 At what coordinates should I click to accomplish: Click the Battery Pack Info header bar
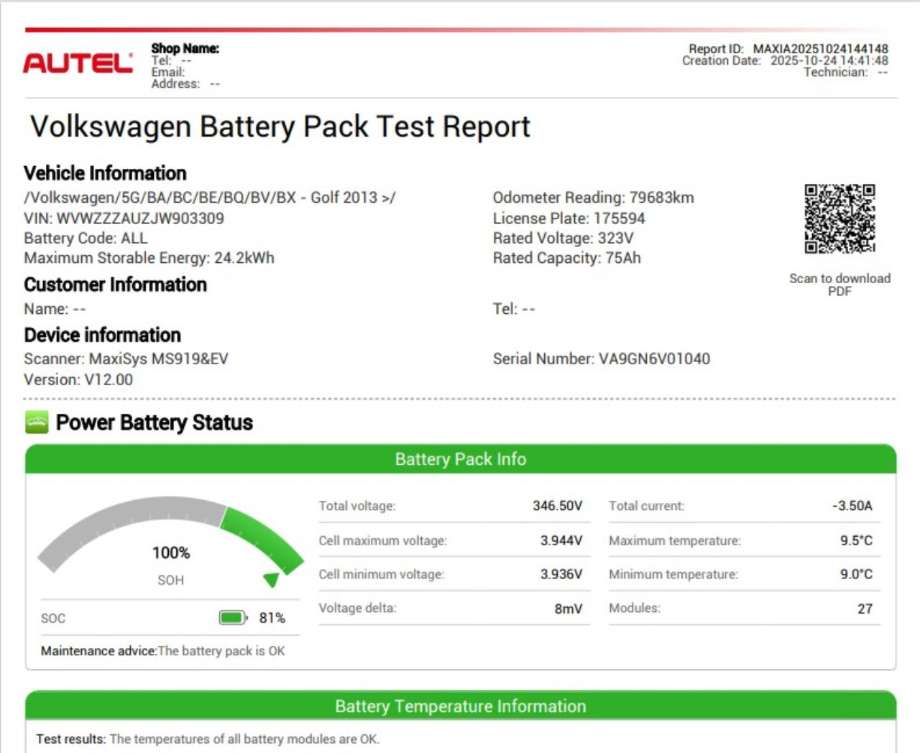pyautogui.click(x=461, y=459)
